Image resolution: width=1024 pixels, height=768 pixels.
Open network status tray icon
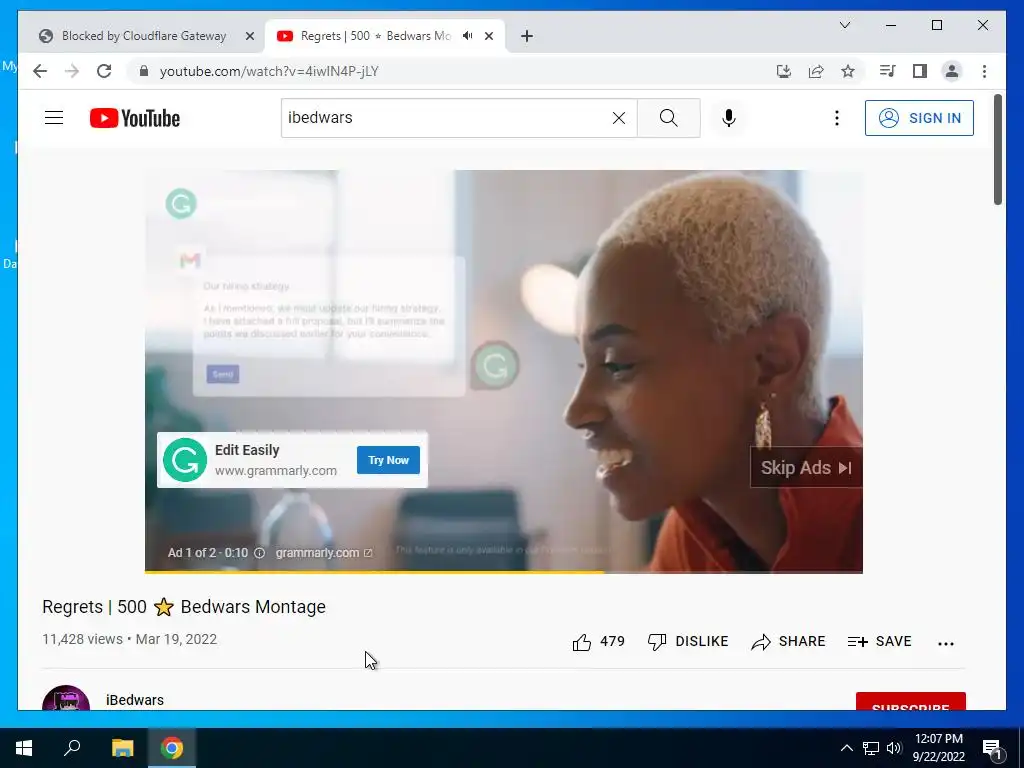pyautogui.click(x=871, y=748)
